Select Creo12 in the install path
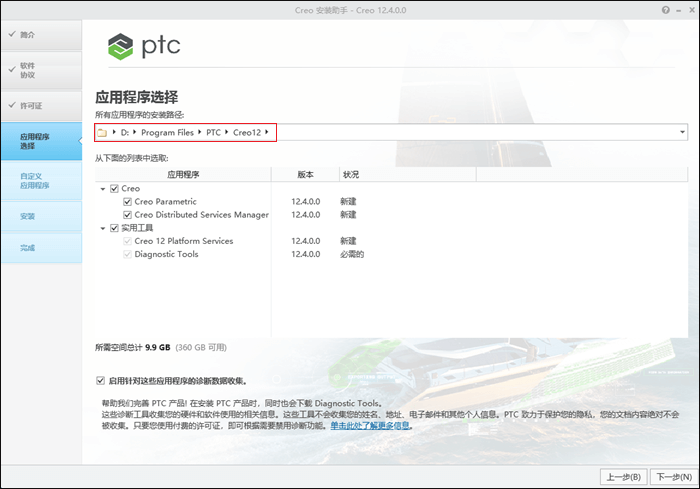Image resolution: width=700 pixels, height=489 pixels. (247, 133)
